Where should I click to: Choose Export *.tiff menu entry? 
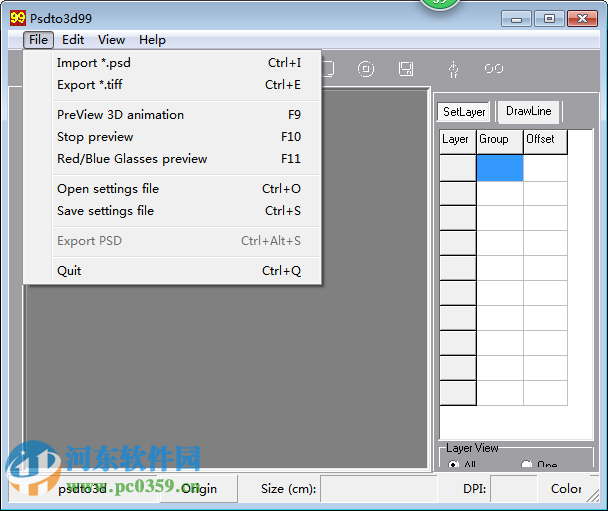point(179,85)
